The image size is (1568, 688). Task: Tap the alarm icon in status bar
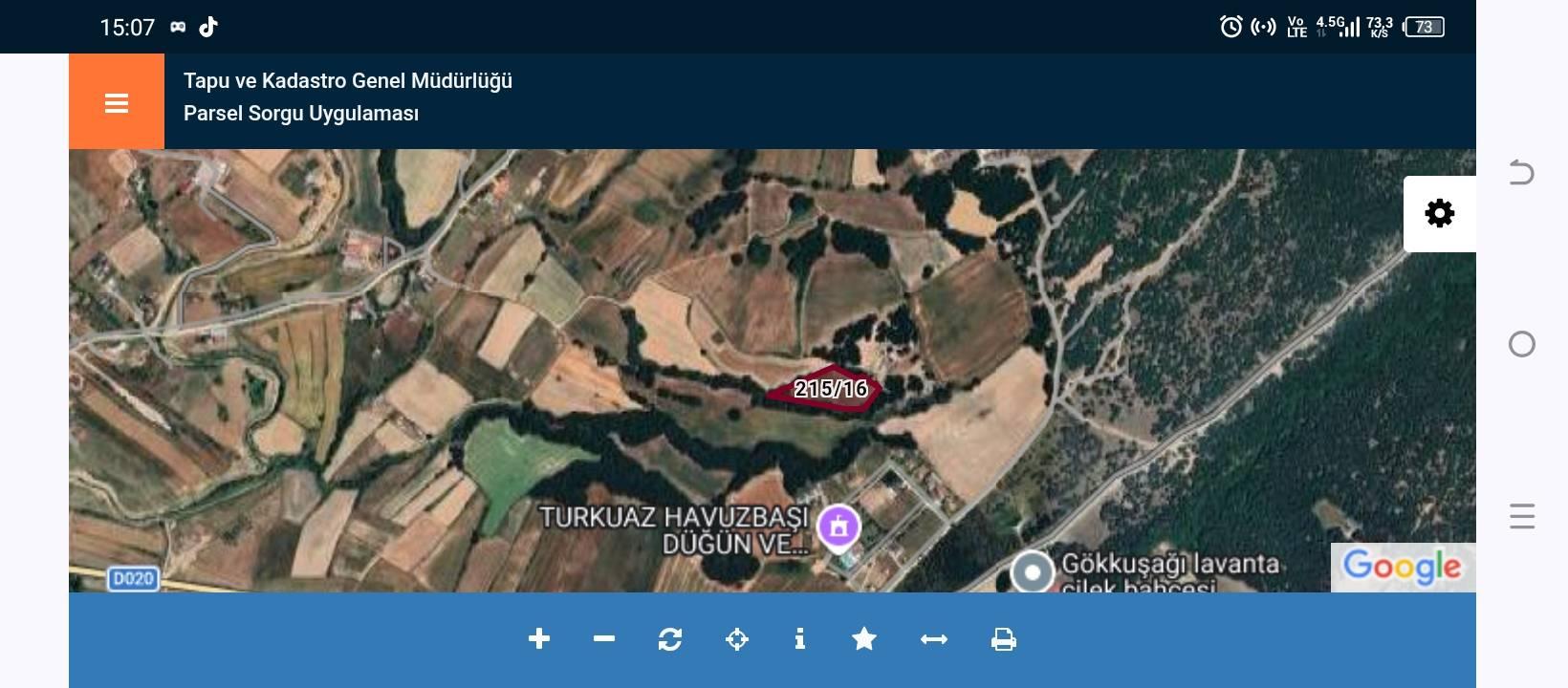pos(1231,27)
